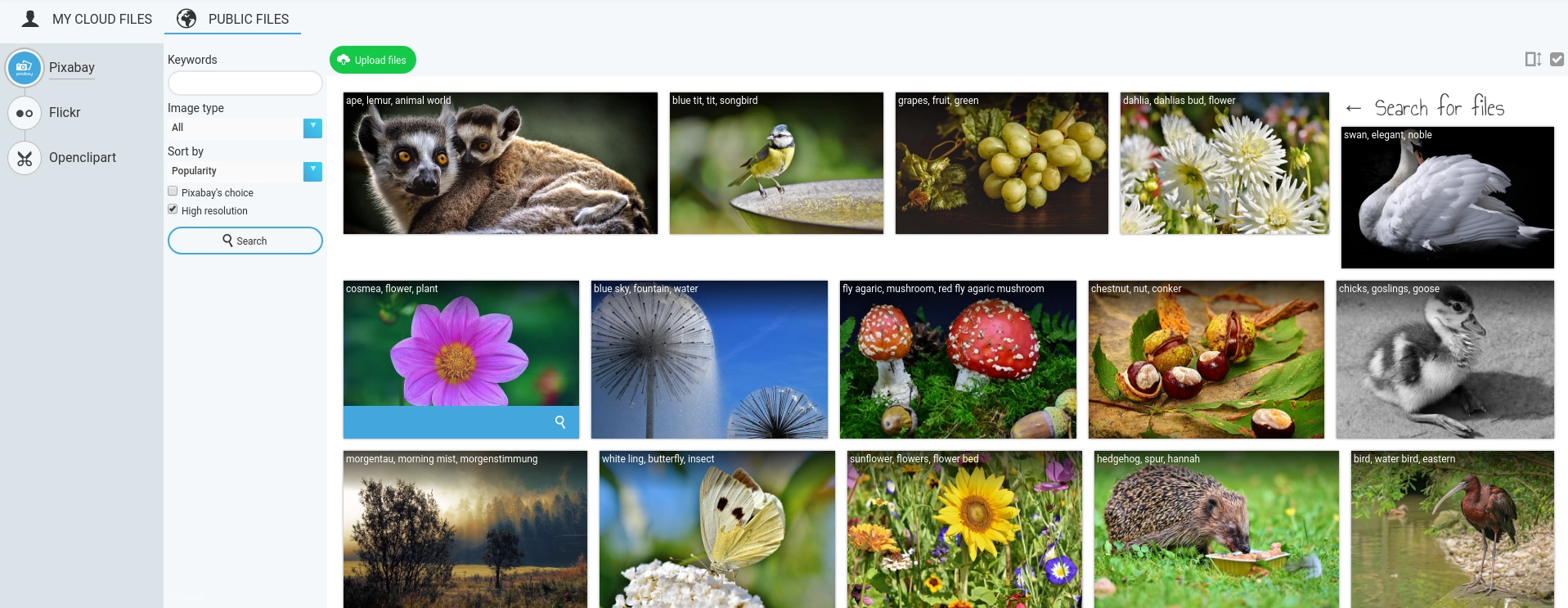Expand the Image type dropdown
1568x608 pixels.
pos(245,128)
